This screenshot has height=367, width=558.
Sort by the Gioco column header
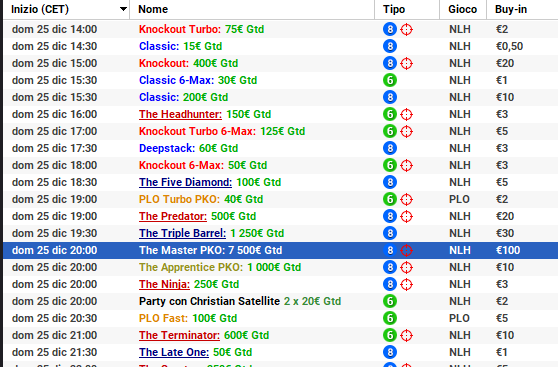[x=463, y=9]
